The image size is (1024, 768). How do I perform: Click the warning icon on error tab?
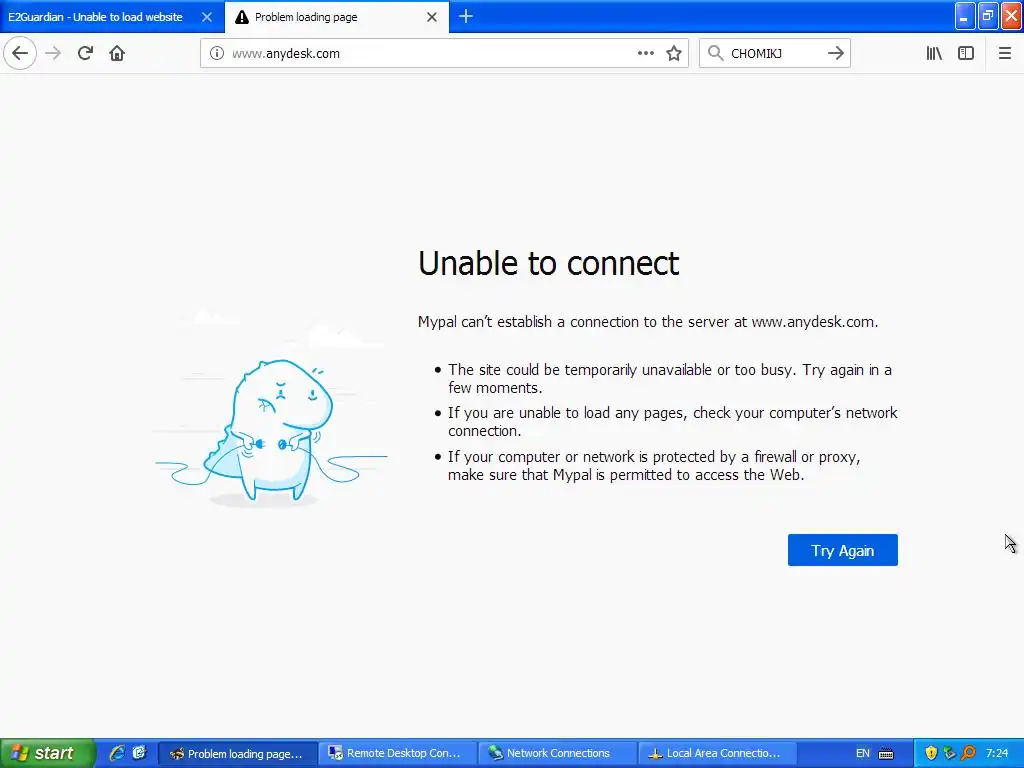pyautogui.click(x=242, y=17)
